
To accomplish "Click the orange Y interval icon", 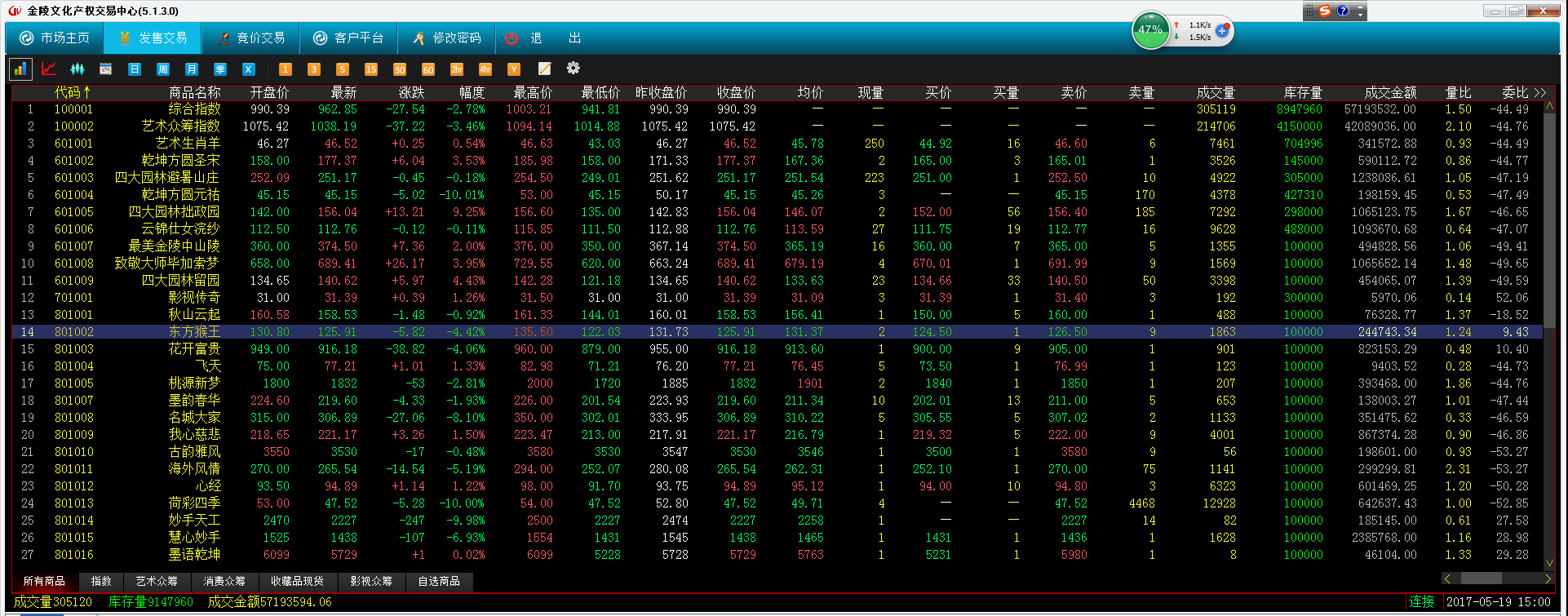I will coord(514,69).
